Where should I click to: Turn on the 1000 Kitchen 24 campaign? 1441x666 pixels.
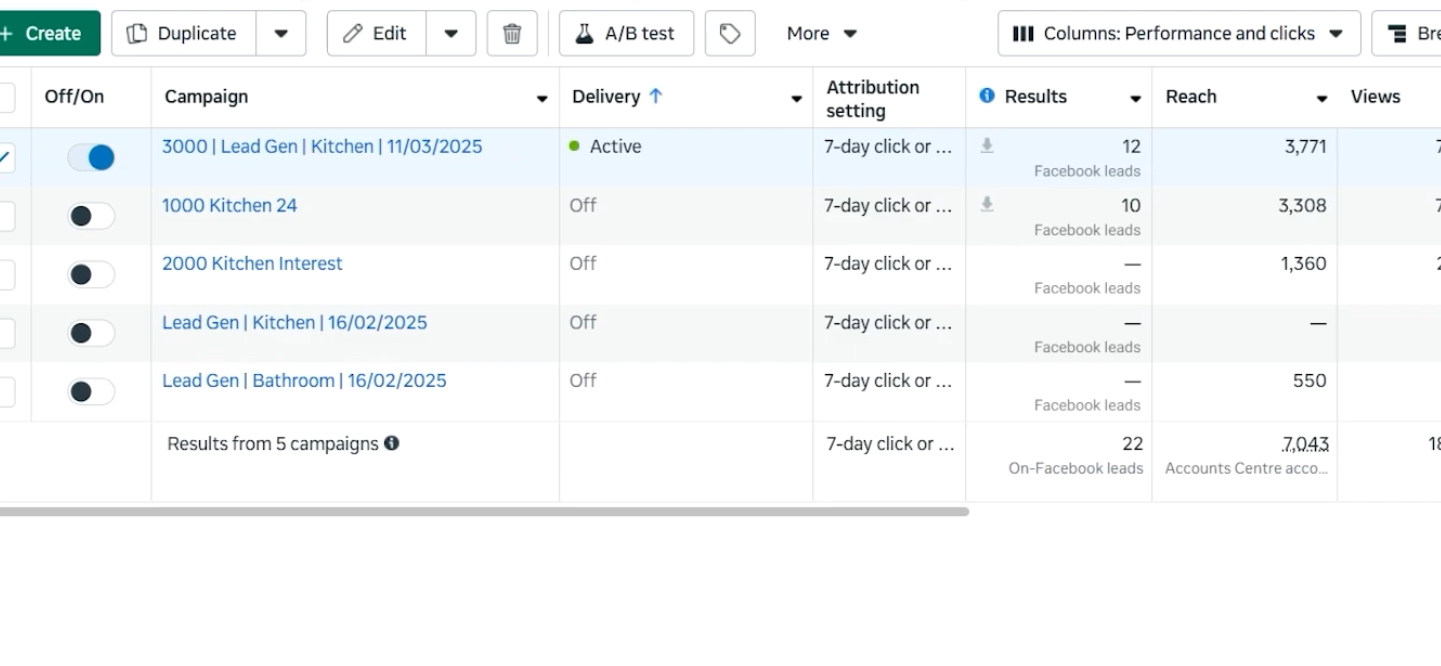tap(91, 216)
